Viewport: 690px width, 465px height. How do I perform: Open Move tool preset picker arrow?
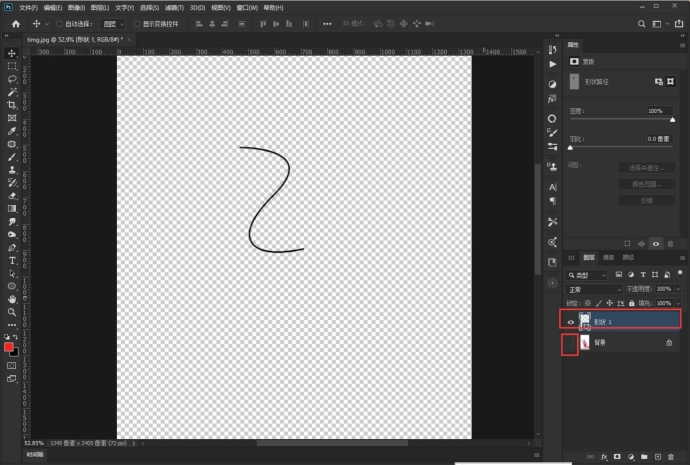point(47,24)
